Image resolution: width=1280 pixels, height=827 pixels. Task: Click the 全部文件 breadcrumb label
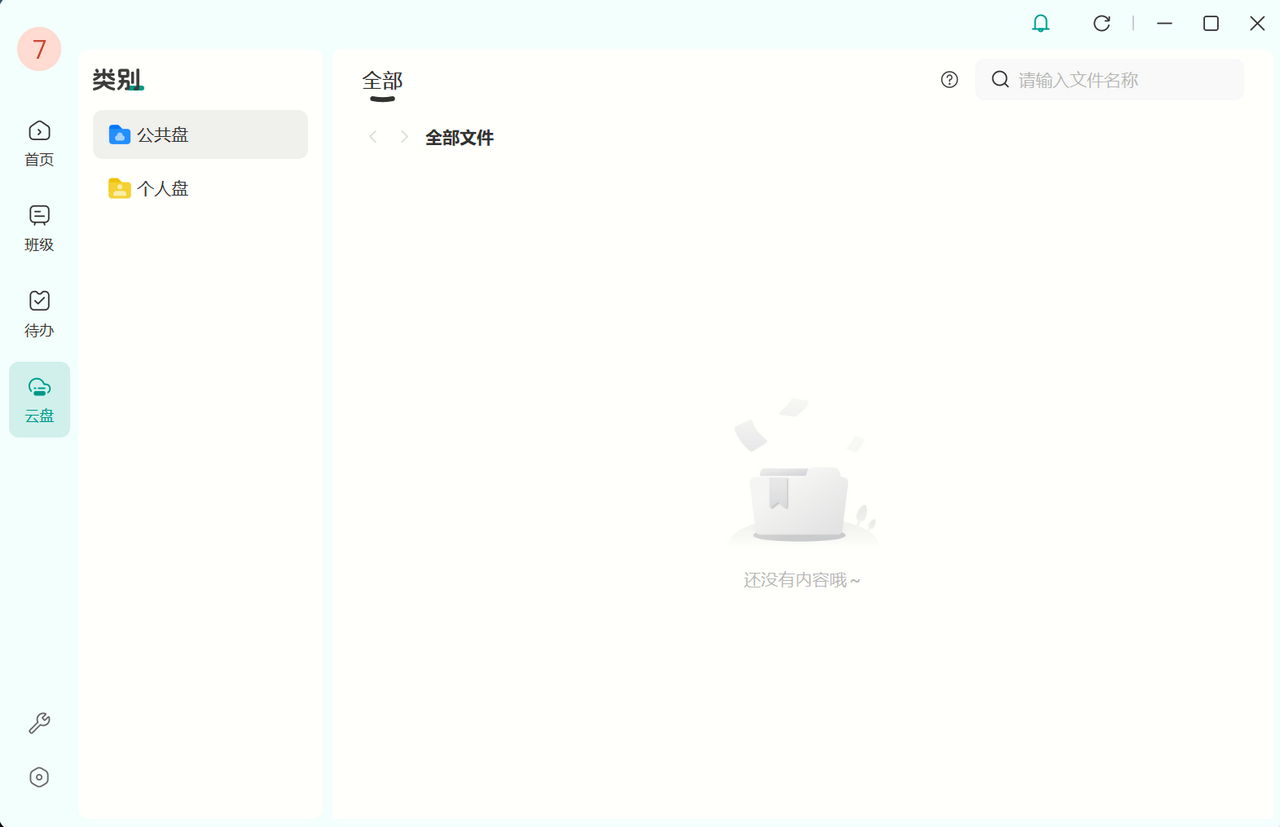[459, 137]
